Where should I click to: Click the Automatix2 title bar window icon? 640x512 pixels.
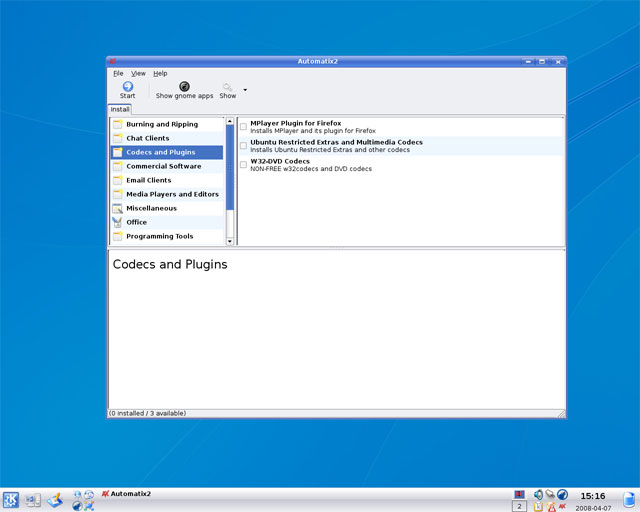click(113, 62)
